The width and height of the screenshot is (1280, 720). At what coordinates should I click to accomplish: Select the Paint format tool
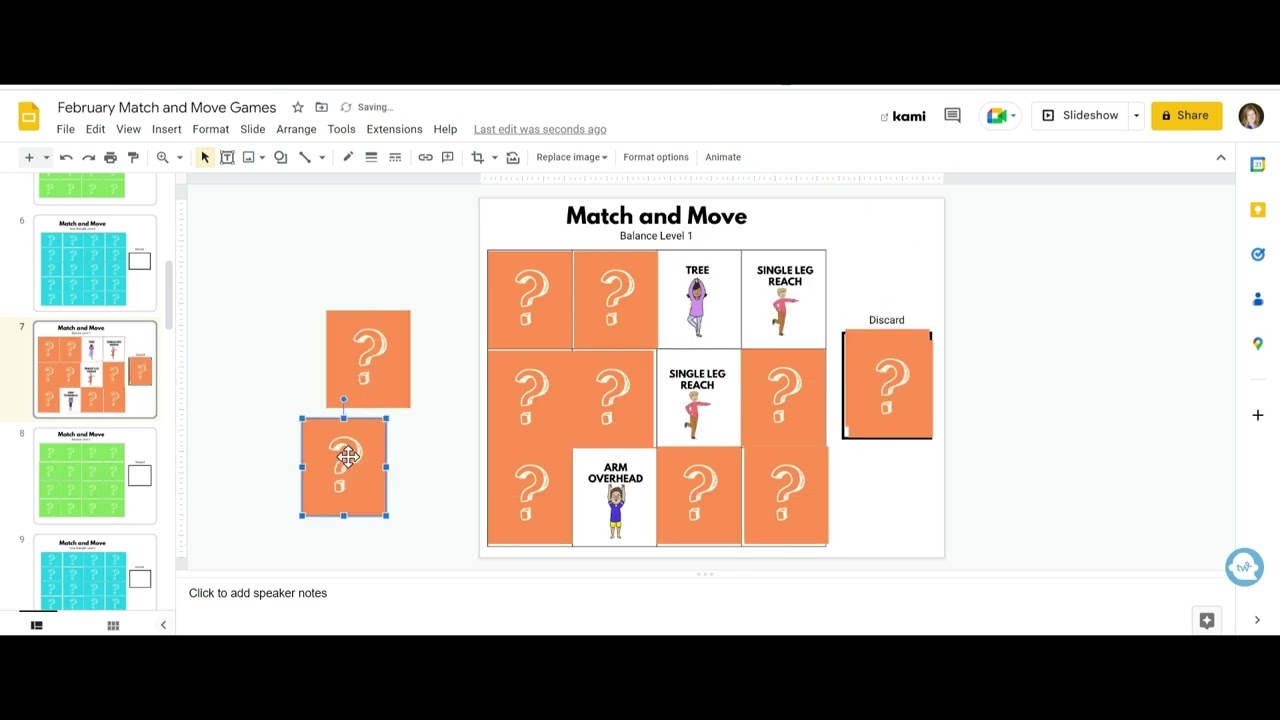click(133, 157)
